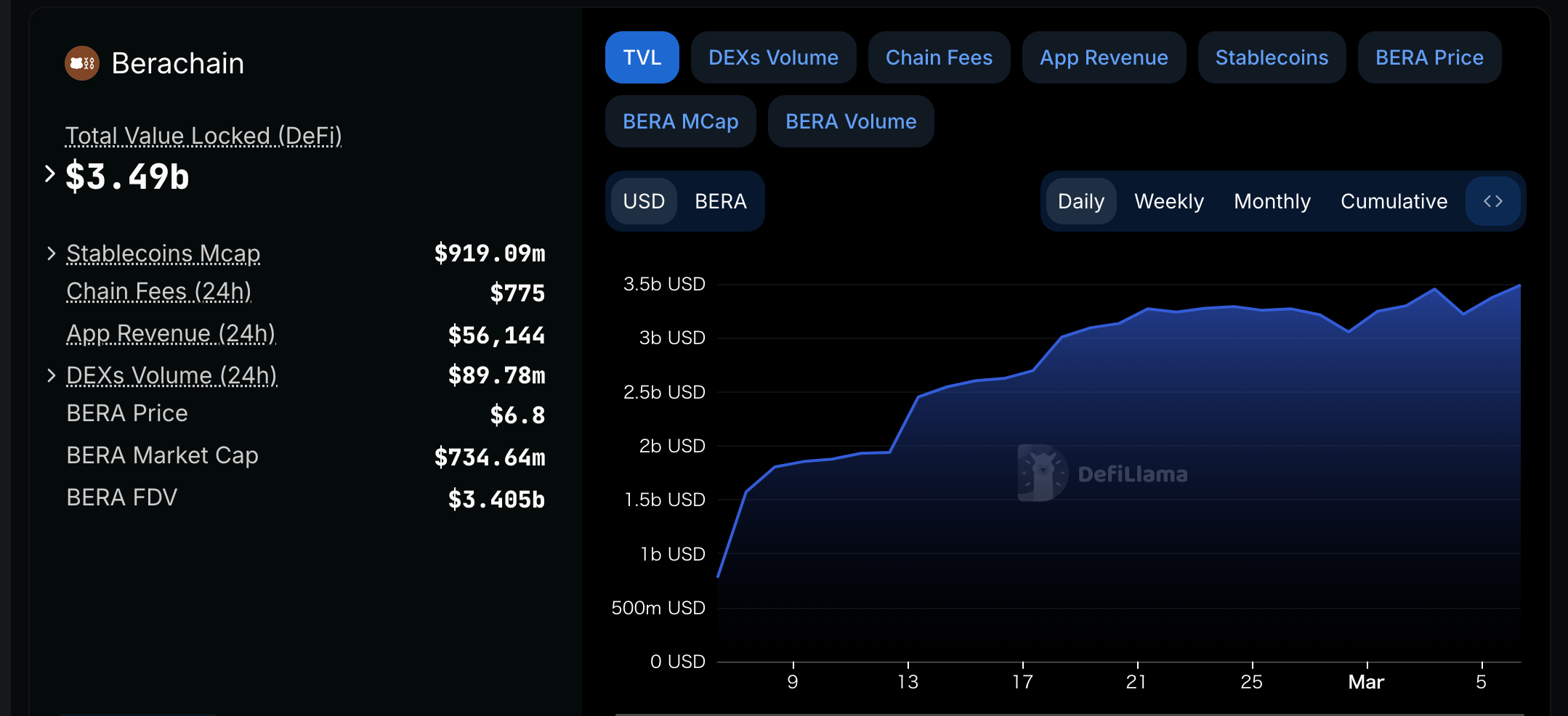The width and height of the screenshot is (1568, 716).
Task: Enable the DEXs Volume chart
Action: (774, 57)
